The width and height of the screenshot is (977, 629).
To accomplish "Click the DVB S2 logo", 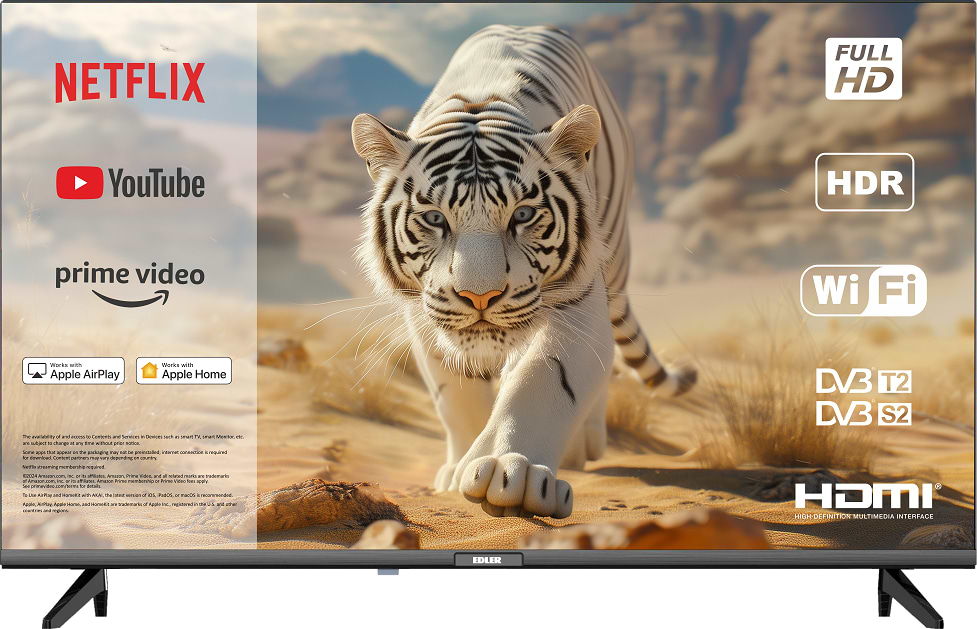I will pyautogui.click(x=863, y=413).
